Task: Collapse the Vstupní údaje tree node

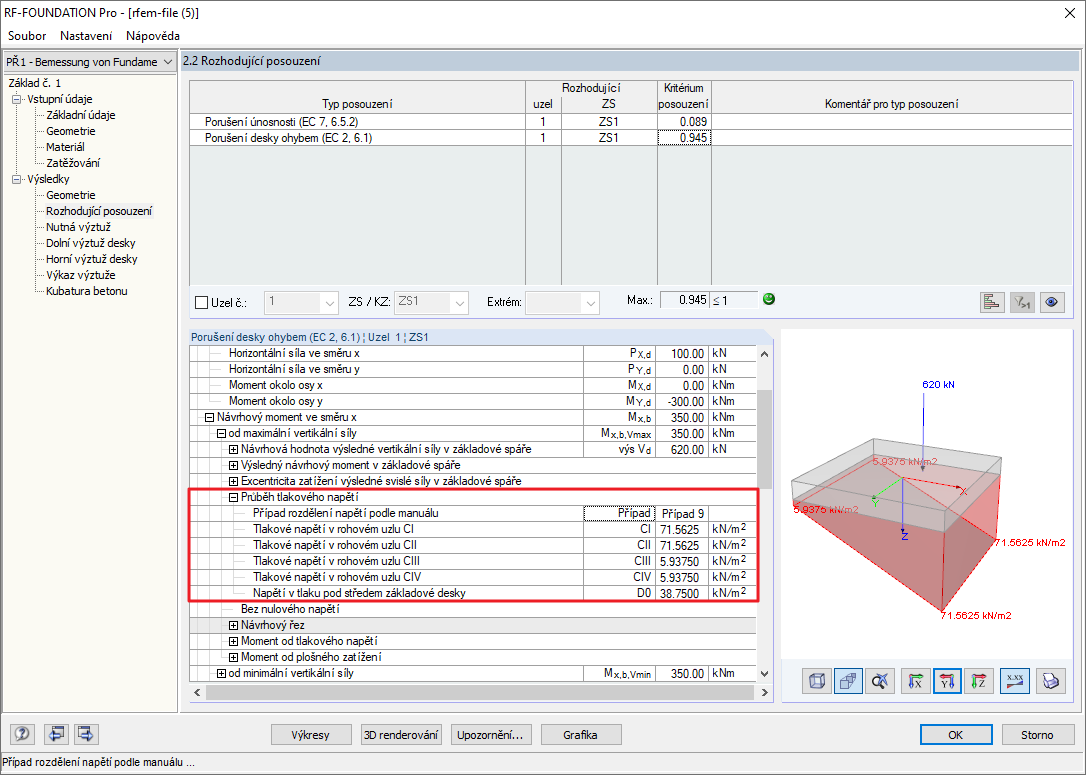Action: tap(17, 99)
